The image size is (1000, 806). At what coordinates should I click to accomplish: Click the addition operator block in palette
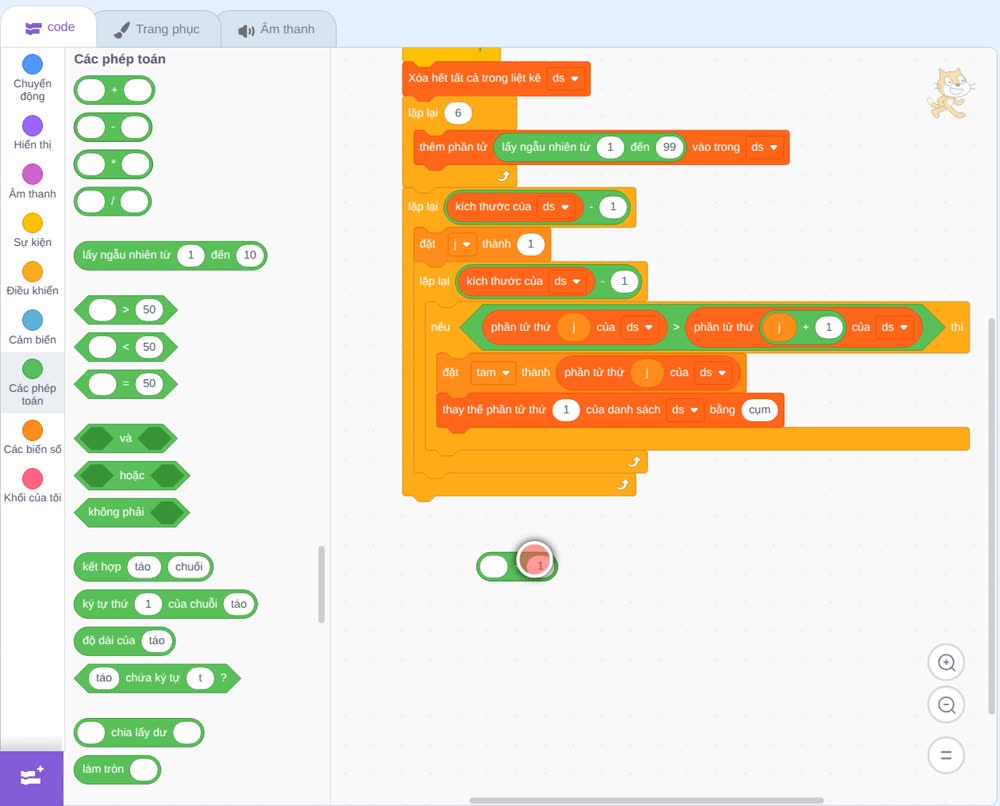click(x=114, y=90)
